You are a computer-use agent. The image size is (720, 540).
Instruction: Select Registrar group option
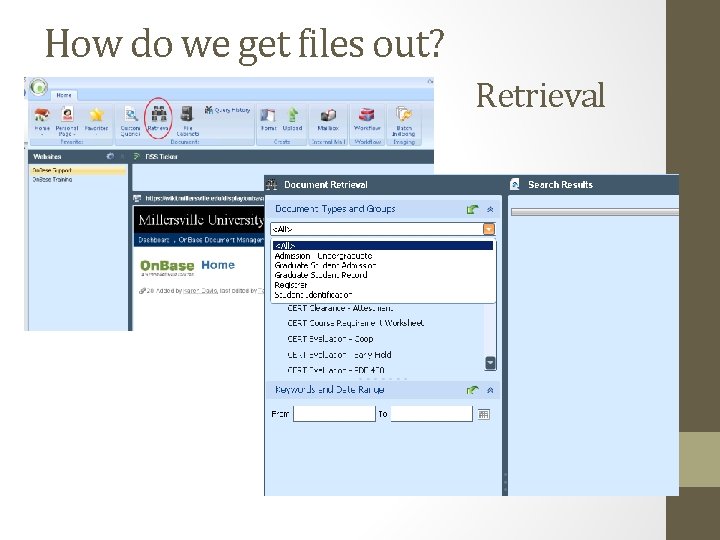(x=291, y=285)
